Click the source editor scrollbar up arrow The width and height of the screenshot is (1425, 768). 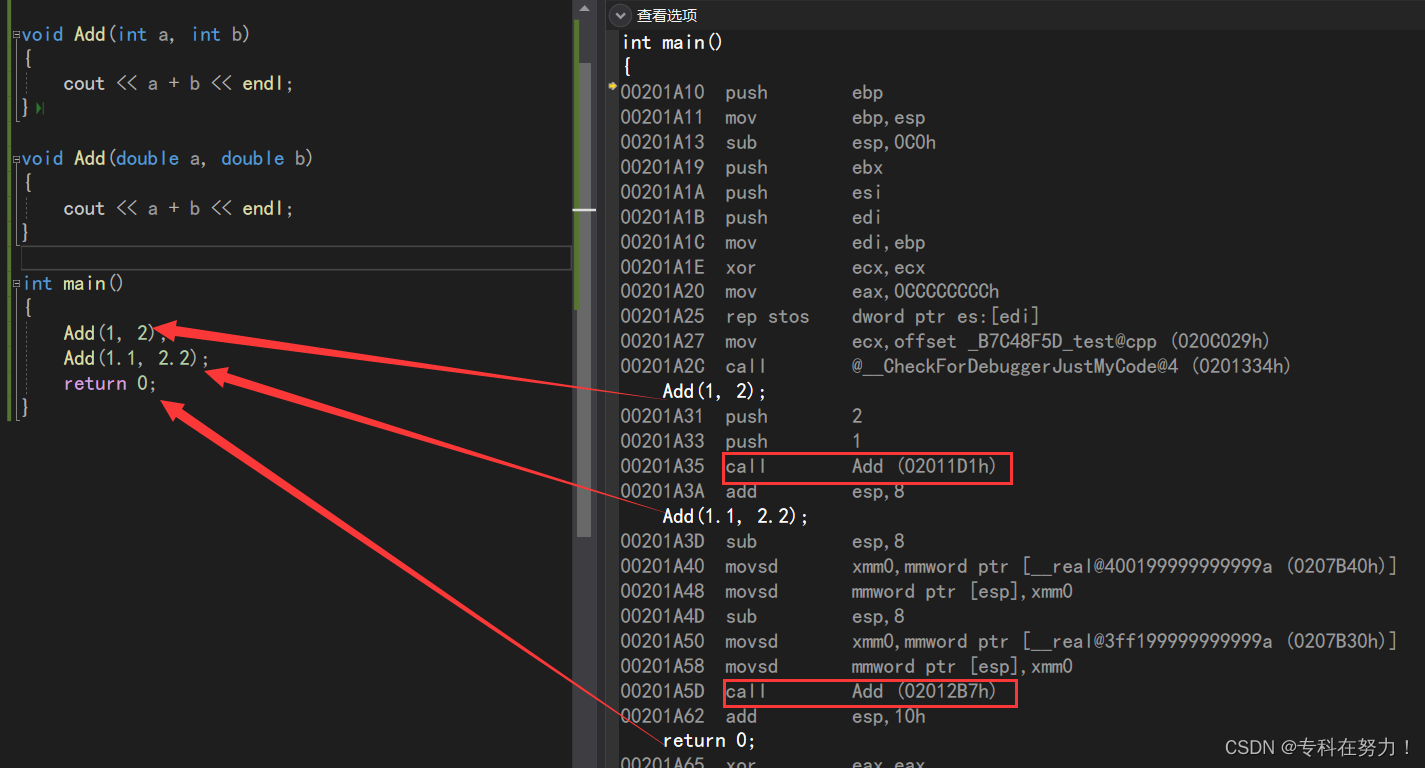tap(585, 8)
